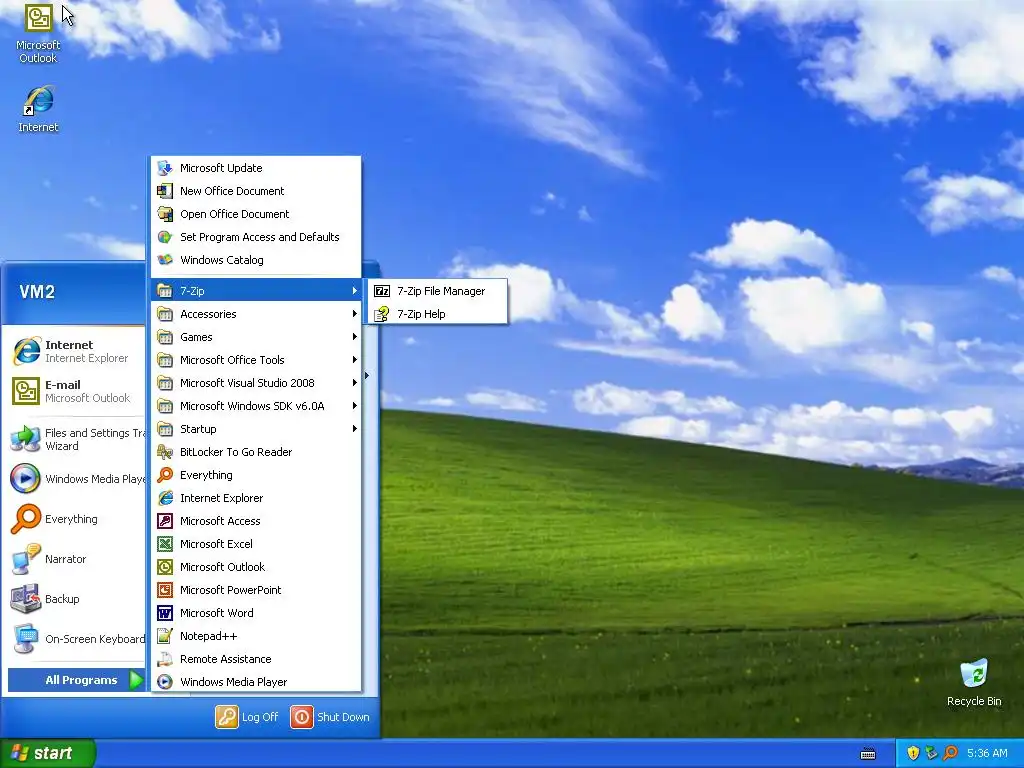Open pinned E-mail Microsoft Outlook entry

pos(76,391)
